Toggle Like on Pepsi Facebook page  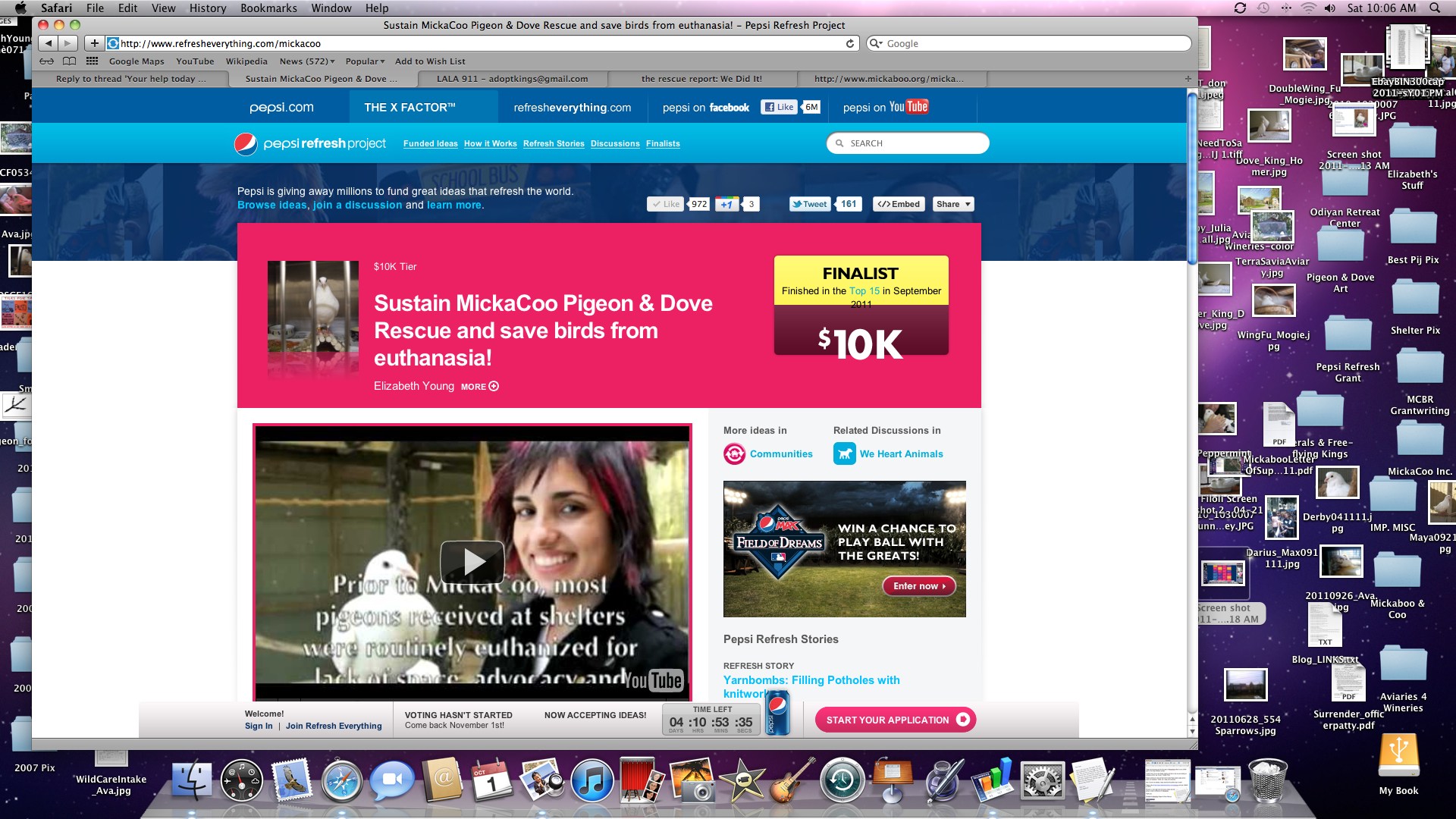tap(780, 107)
